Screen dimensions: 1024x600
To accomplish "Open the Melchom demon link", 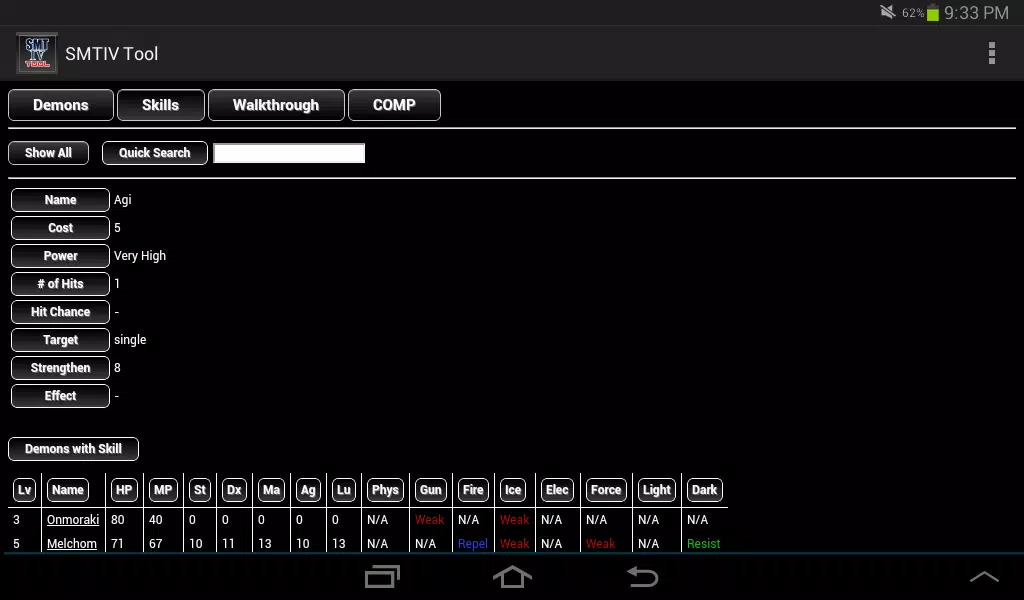I will [x=72, y=543].
